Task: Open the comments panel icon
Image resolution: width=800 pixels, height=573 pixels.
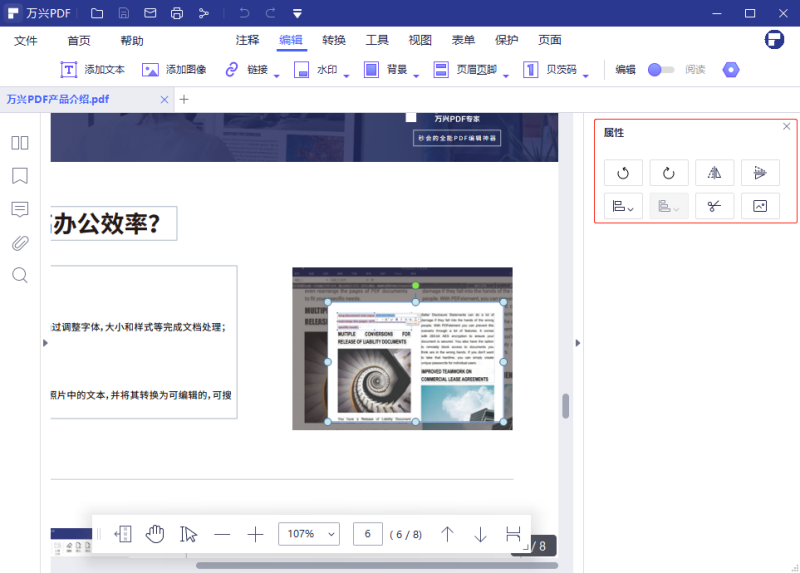Action: [x=20, y=209]
